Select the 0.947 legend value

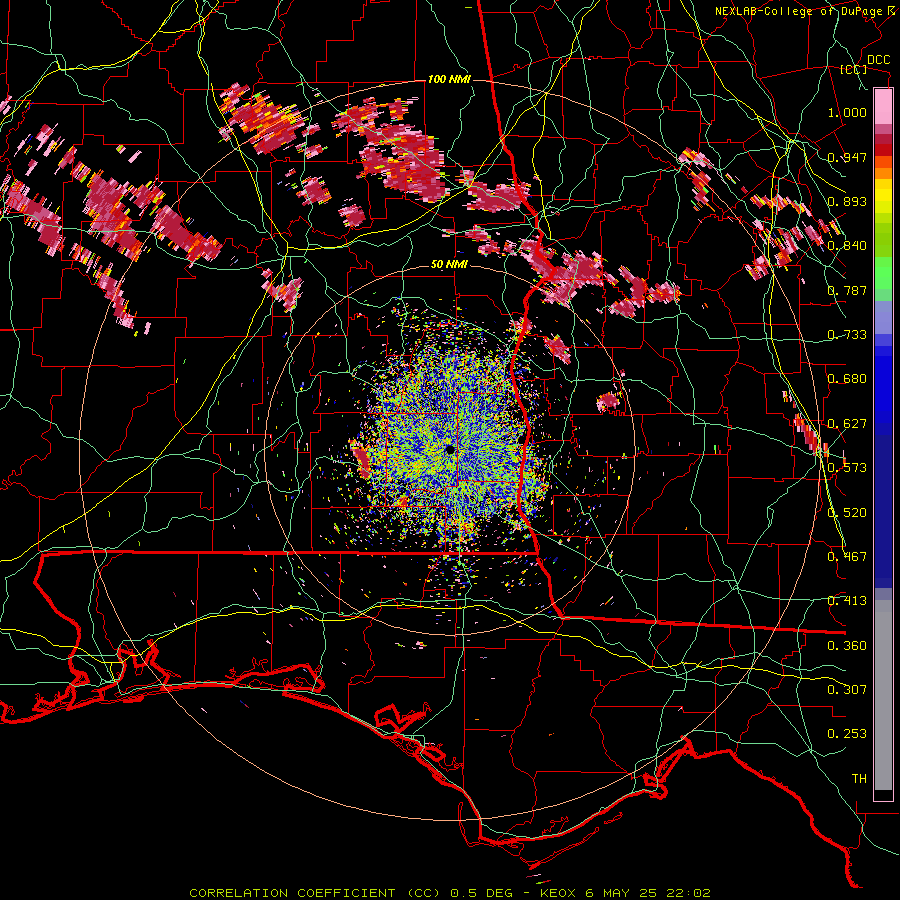847,157
